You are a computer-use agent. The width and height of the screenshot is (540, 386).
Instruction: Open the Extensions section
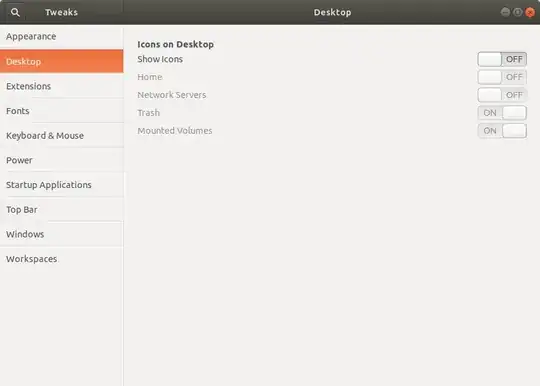pos(62,86)
